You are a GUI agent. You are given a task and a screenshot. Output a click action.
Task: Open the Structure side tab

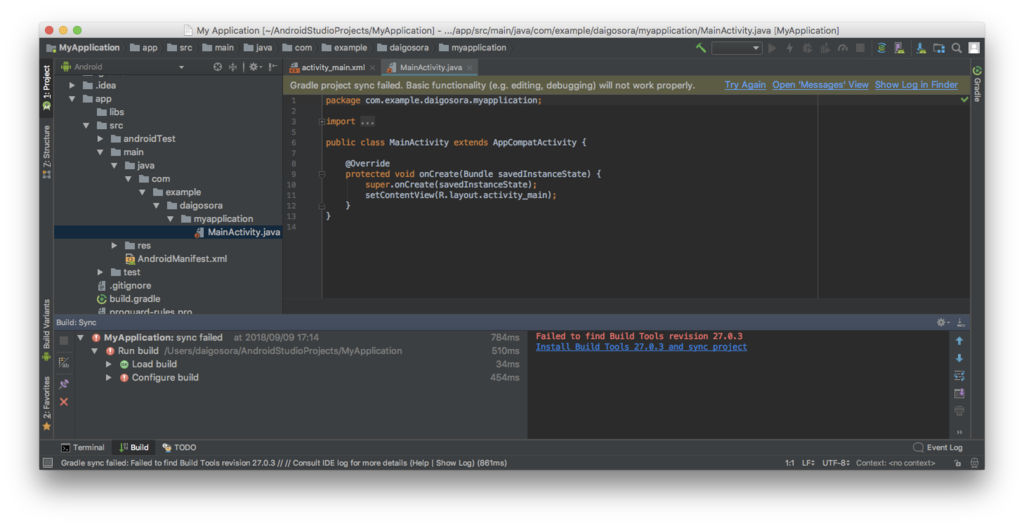pos(46,151)
